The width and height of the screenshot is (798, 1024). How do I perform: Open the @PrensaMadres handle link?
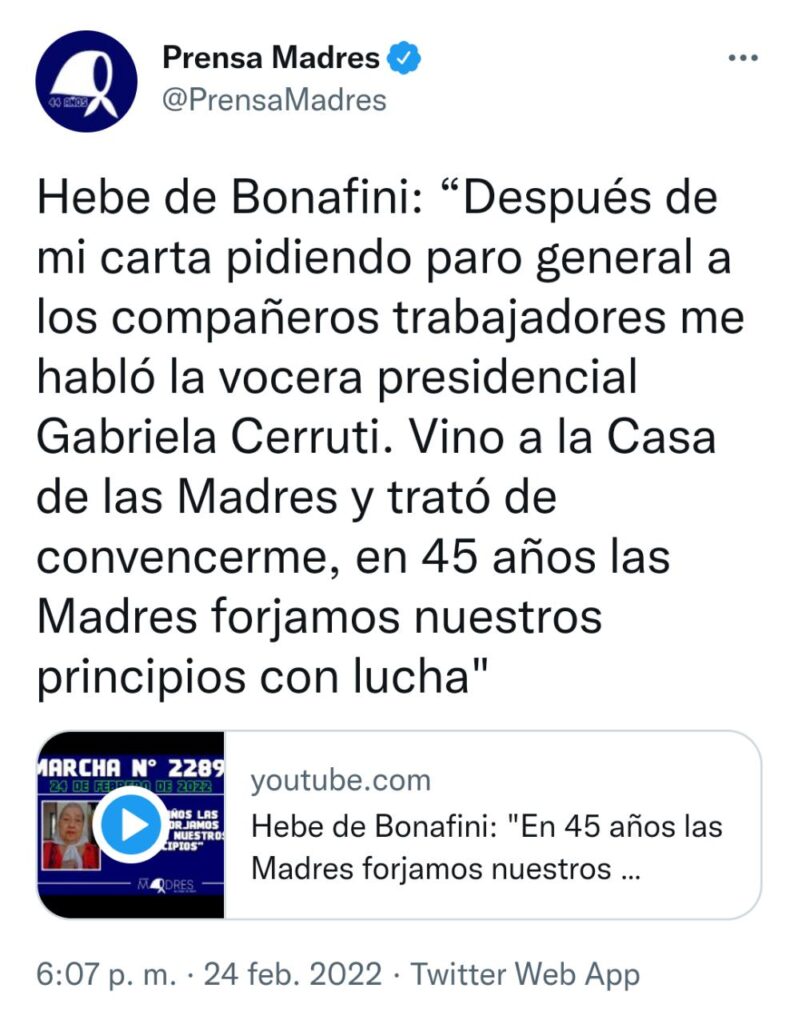click(x=273, y=100)
